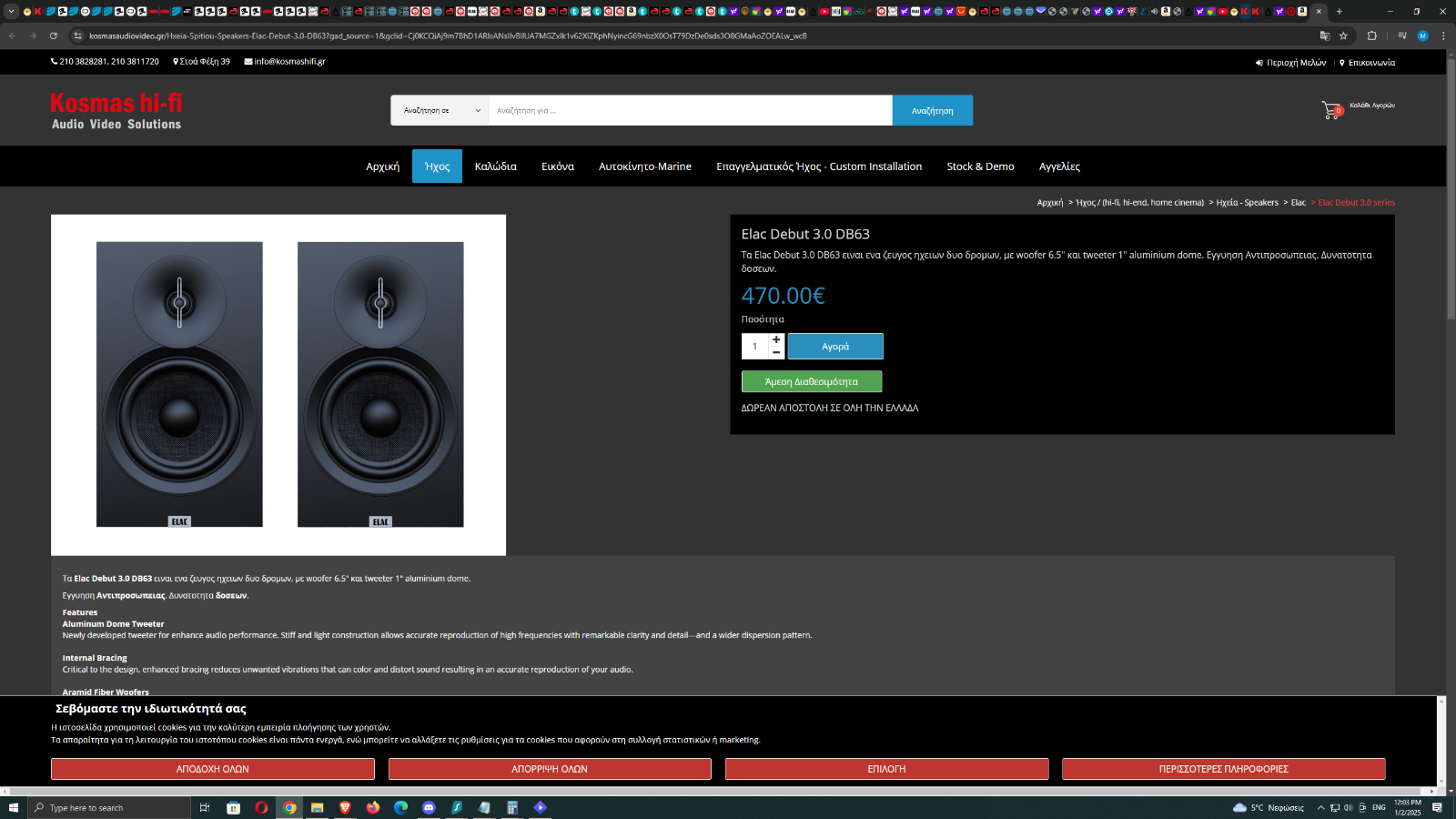Click the Translate page icon in address bar
The height and width of the screenshot is (819, 1456).
pos(1325,36)
